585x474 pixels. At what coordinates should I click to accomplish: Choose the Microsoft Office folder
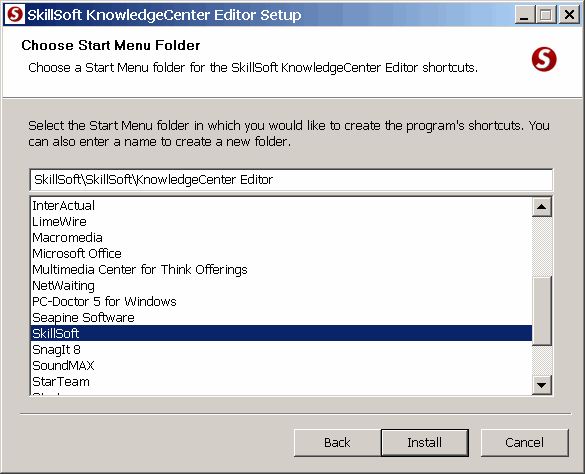click(281, 254)
